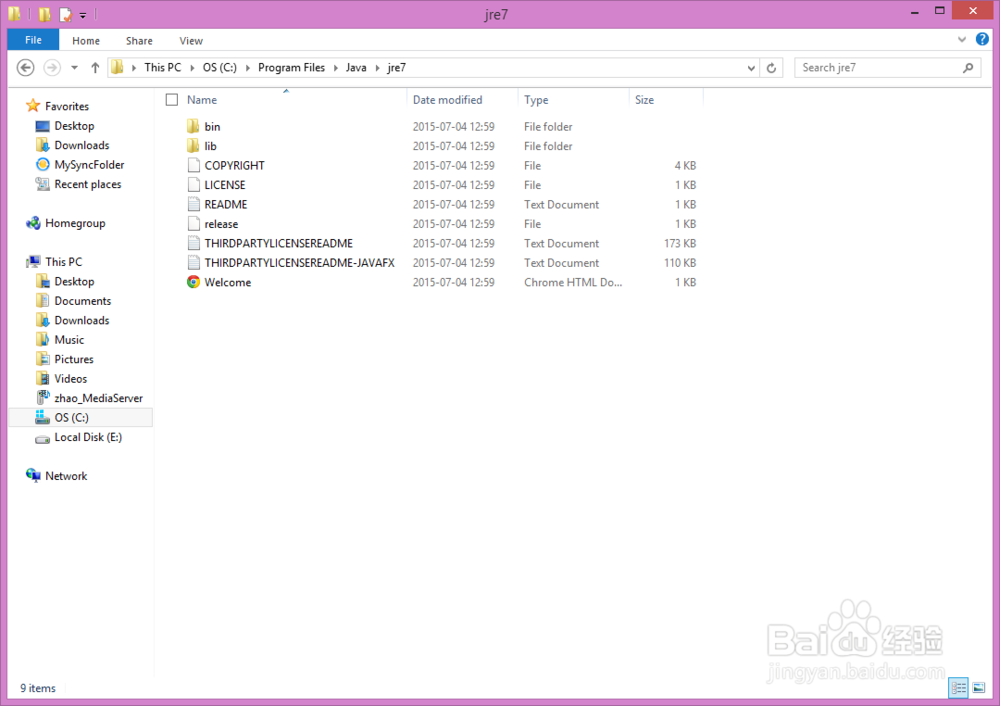Select the lib folder icon

point(193,146)
